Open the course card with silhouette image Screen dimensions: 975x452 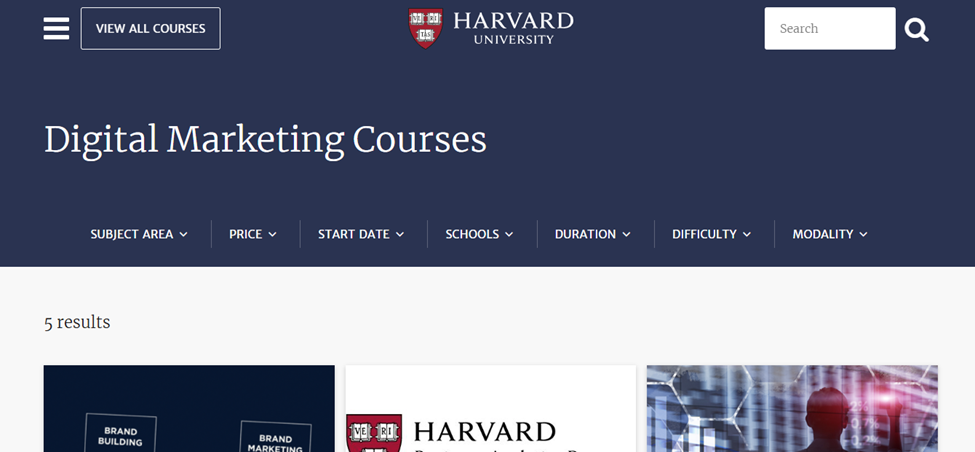tap(792, 408)
